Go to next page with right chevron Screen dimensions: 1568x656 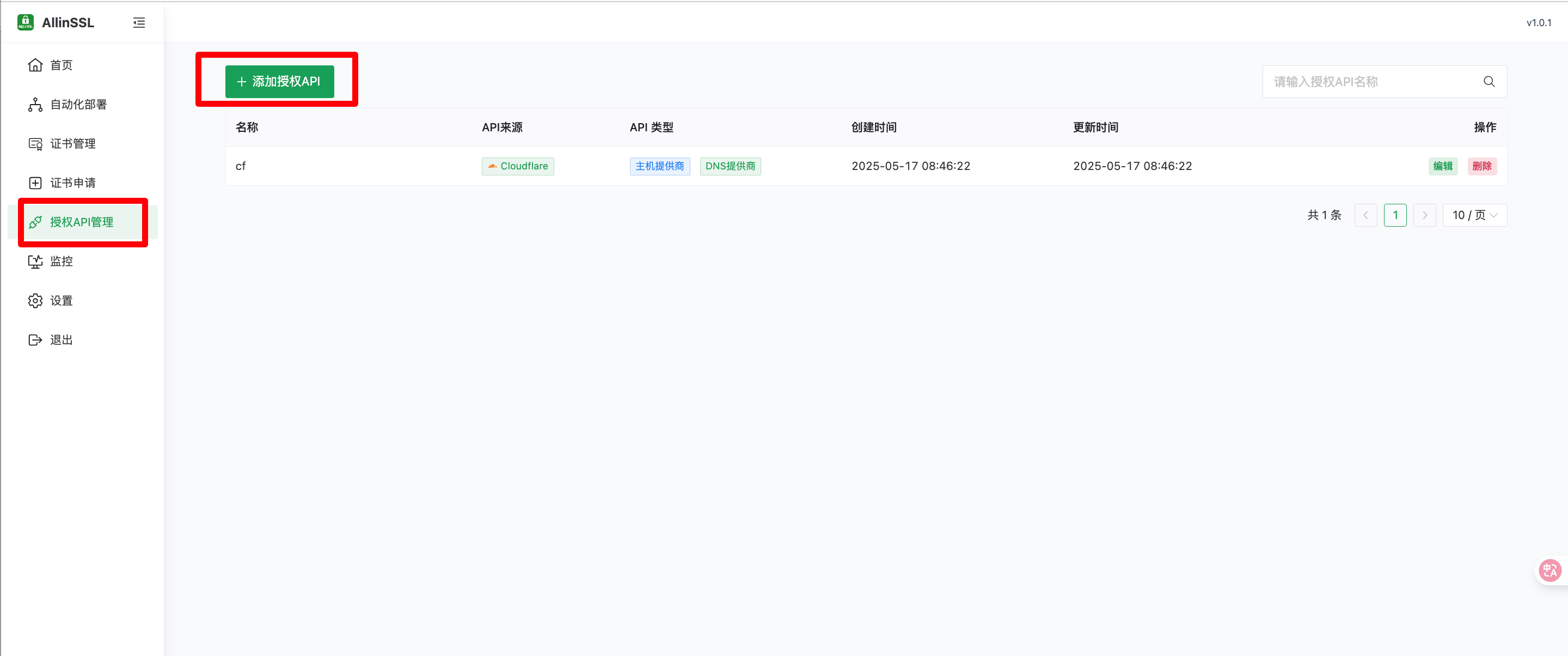[x=1424, y=215]
